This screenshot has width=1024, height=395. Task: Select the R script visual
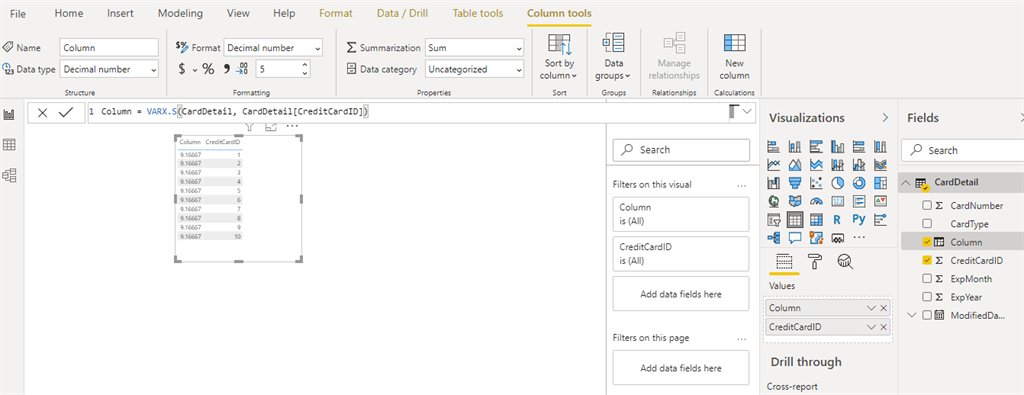click(x=838, y=219)
